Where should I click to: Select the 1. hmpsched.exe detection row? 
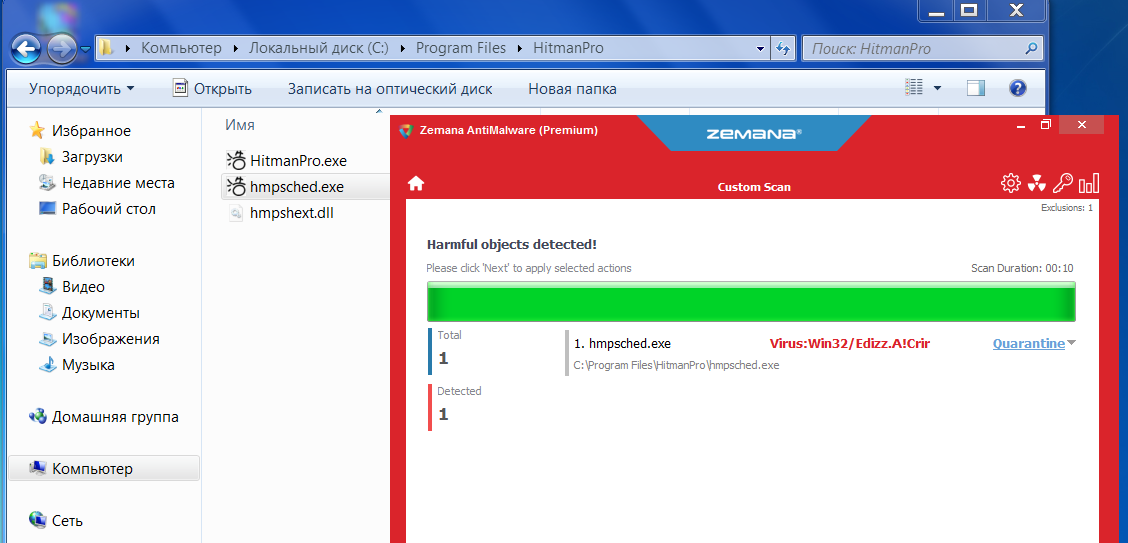click(821, 353)
